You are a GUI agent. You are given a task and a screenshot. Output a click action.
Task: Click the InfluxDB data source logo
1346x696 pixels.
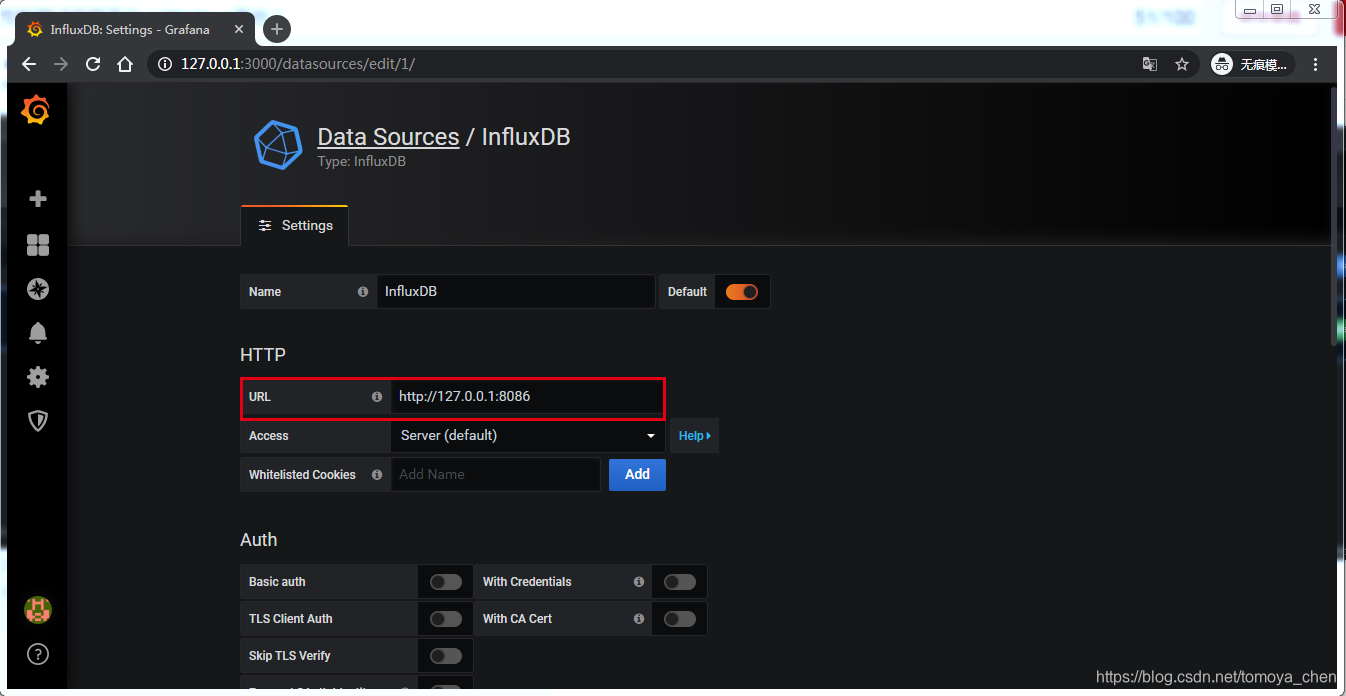click(277, 144)
